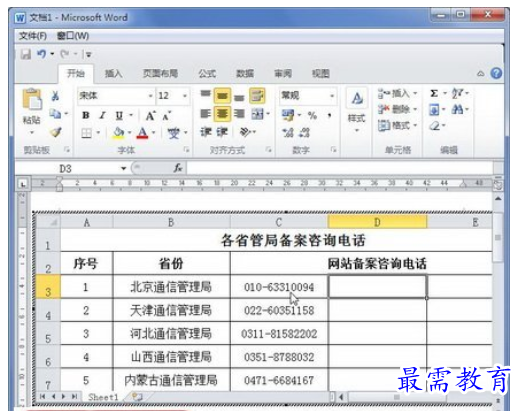Click the 格式 cells button
Viewport: 519px width, 411px height.
tap(397, 125)
